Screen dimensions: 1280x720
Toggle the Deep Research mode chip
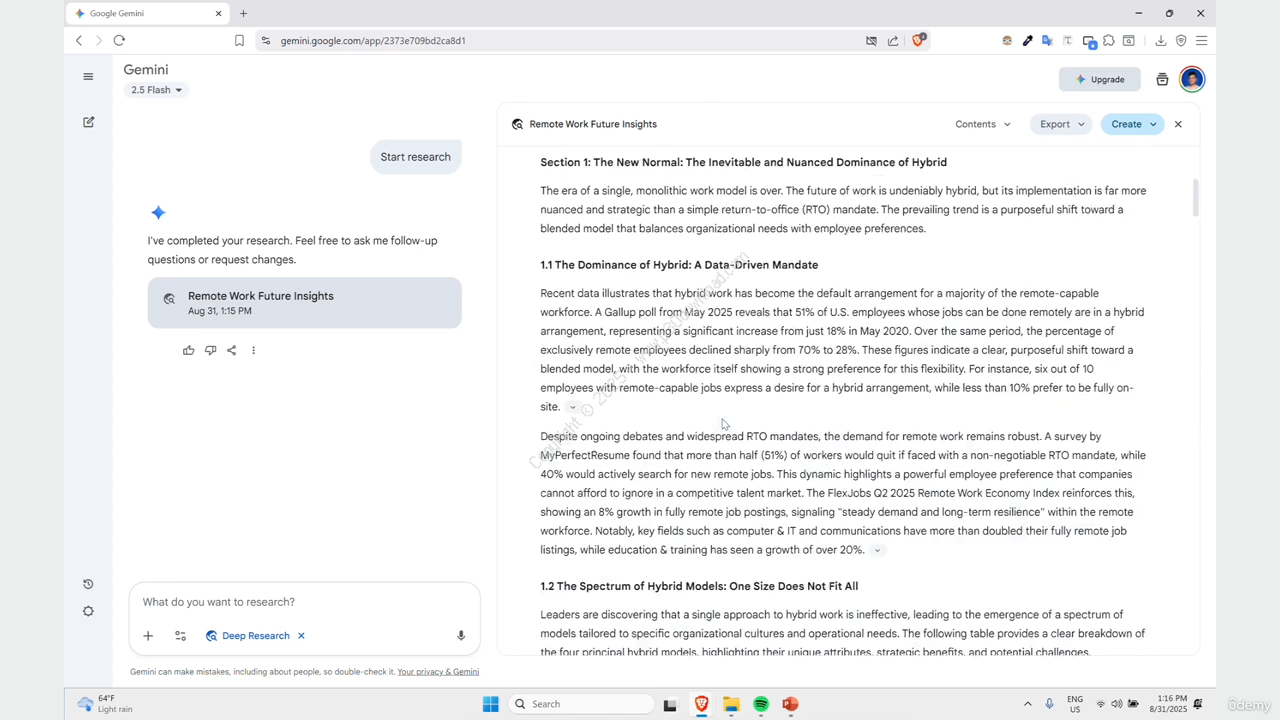point(247,636)
